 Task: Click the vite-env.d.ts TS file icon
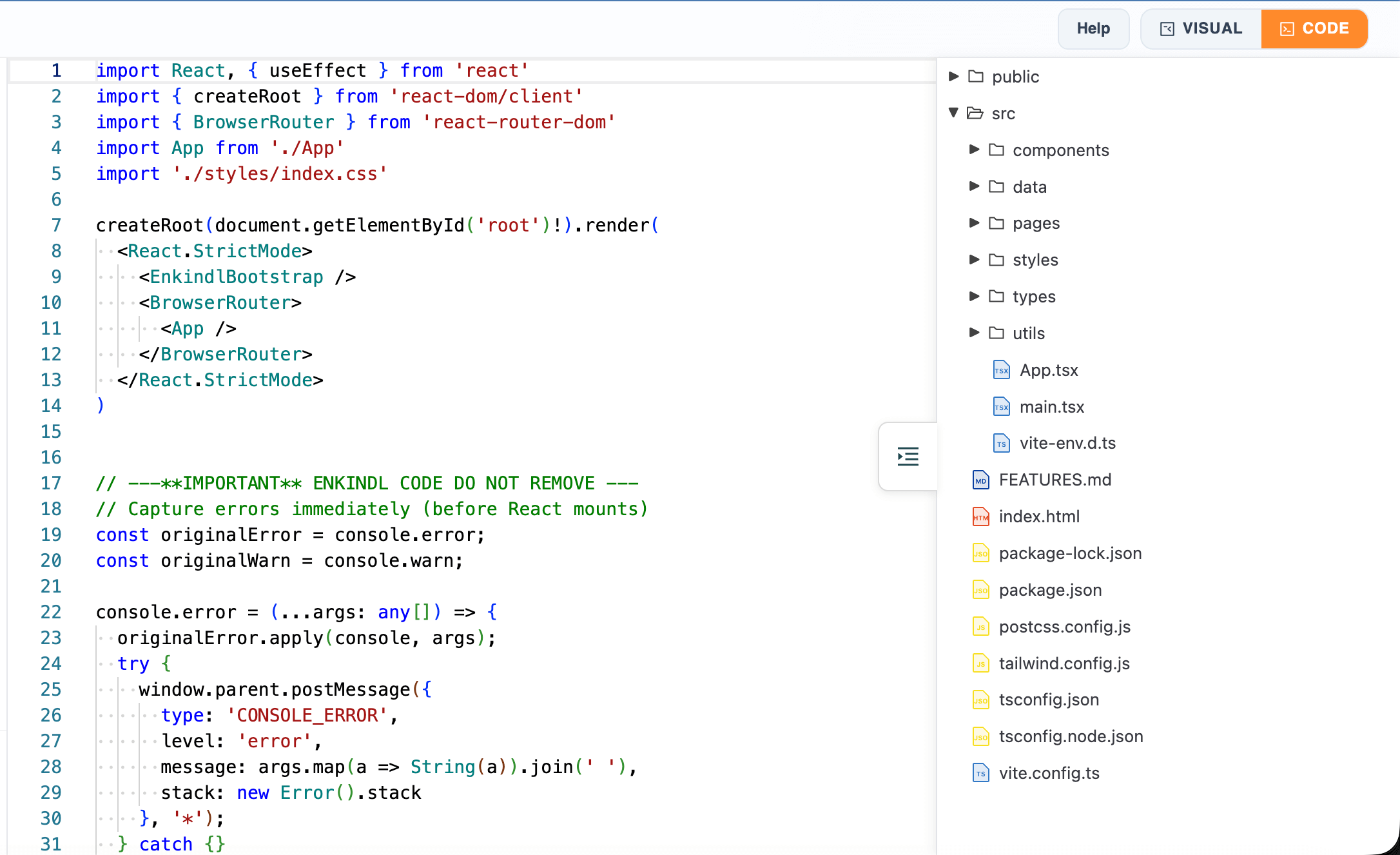(x=1002, y=444)
